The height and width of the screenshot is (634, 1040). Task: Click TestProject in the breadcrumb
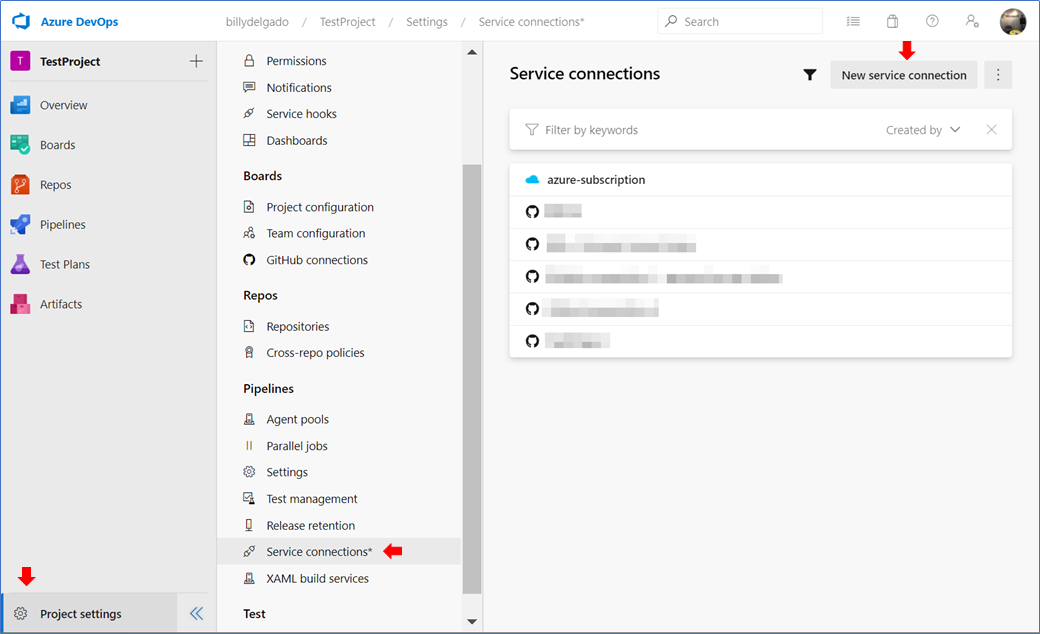pos(347,22)
